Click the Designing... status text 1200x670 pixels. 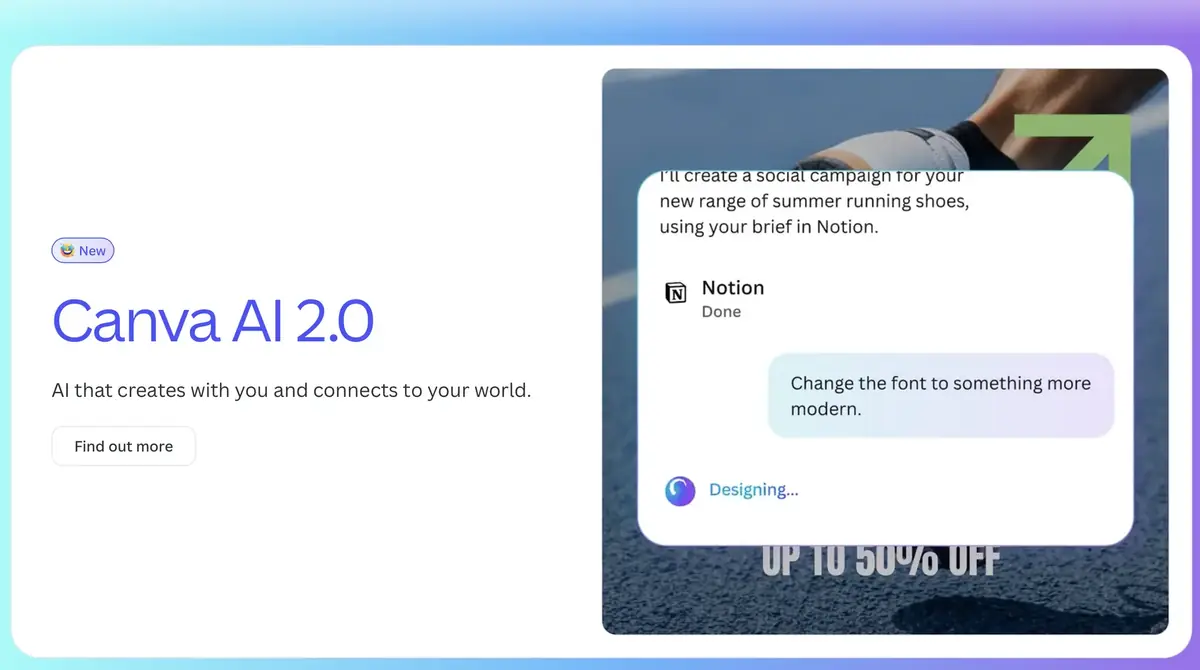coord(753,490)
